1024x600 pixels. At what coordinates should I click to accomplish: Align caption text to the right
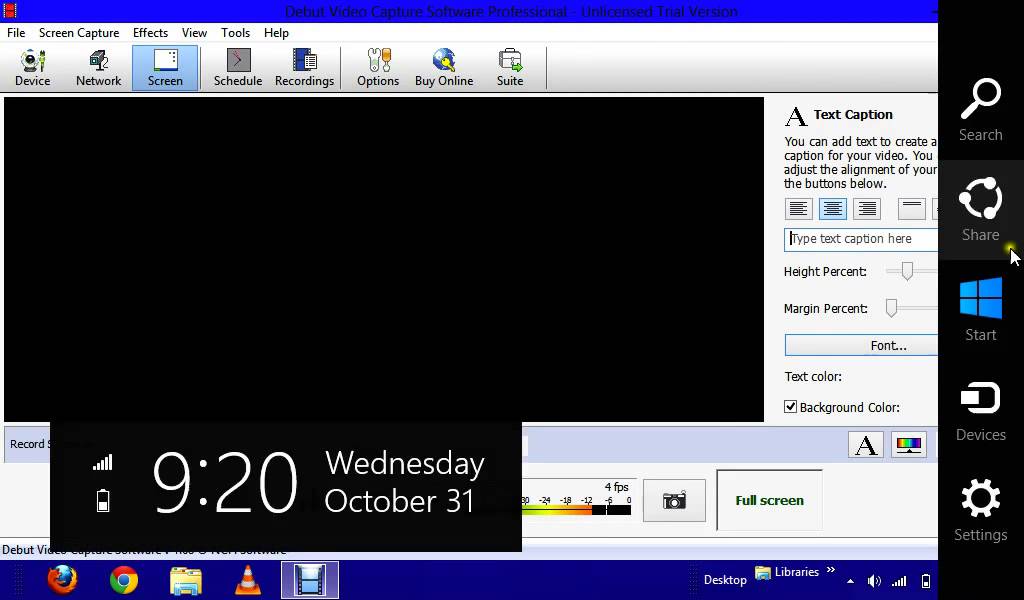[867, 209]
